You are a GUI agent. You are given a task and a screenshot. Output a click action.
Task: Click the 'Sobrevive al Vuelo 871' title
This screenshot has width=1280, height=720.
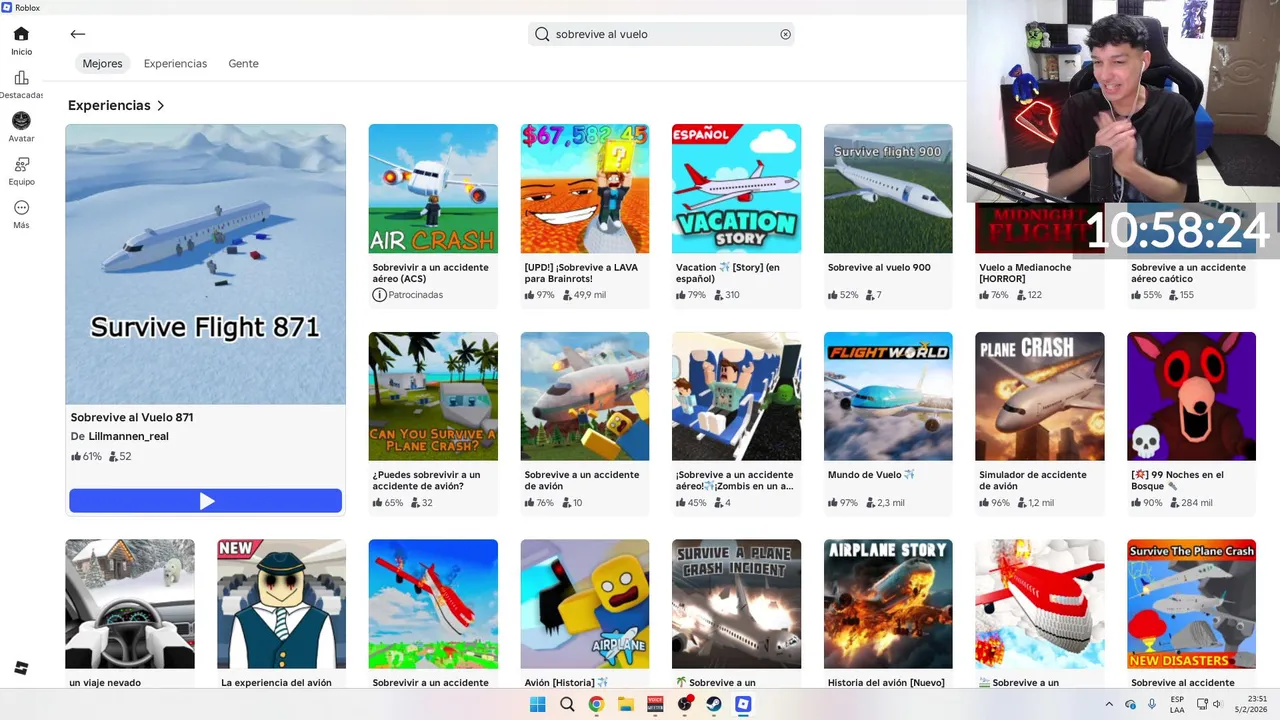point(132,418)
